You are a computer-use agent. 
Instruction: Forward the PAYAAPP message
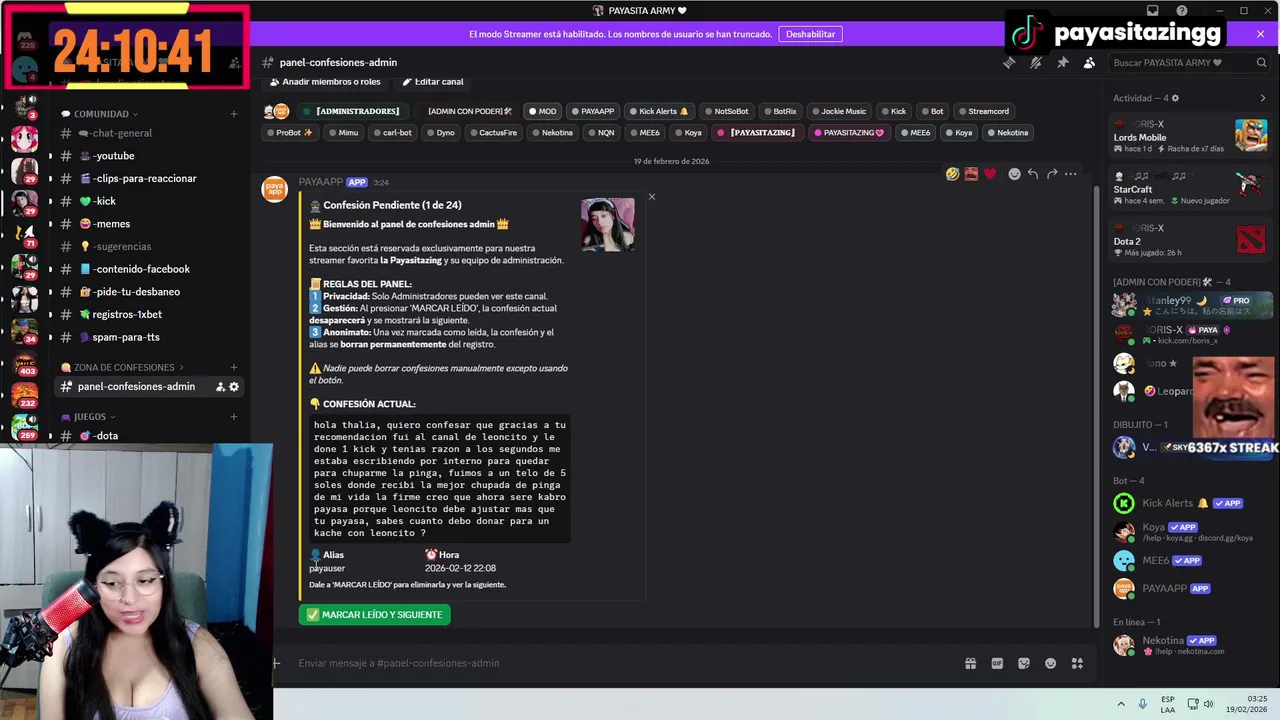1052,174
